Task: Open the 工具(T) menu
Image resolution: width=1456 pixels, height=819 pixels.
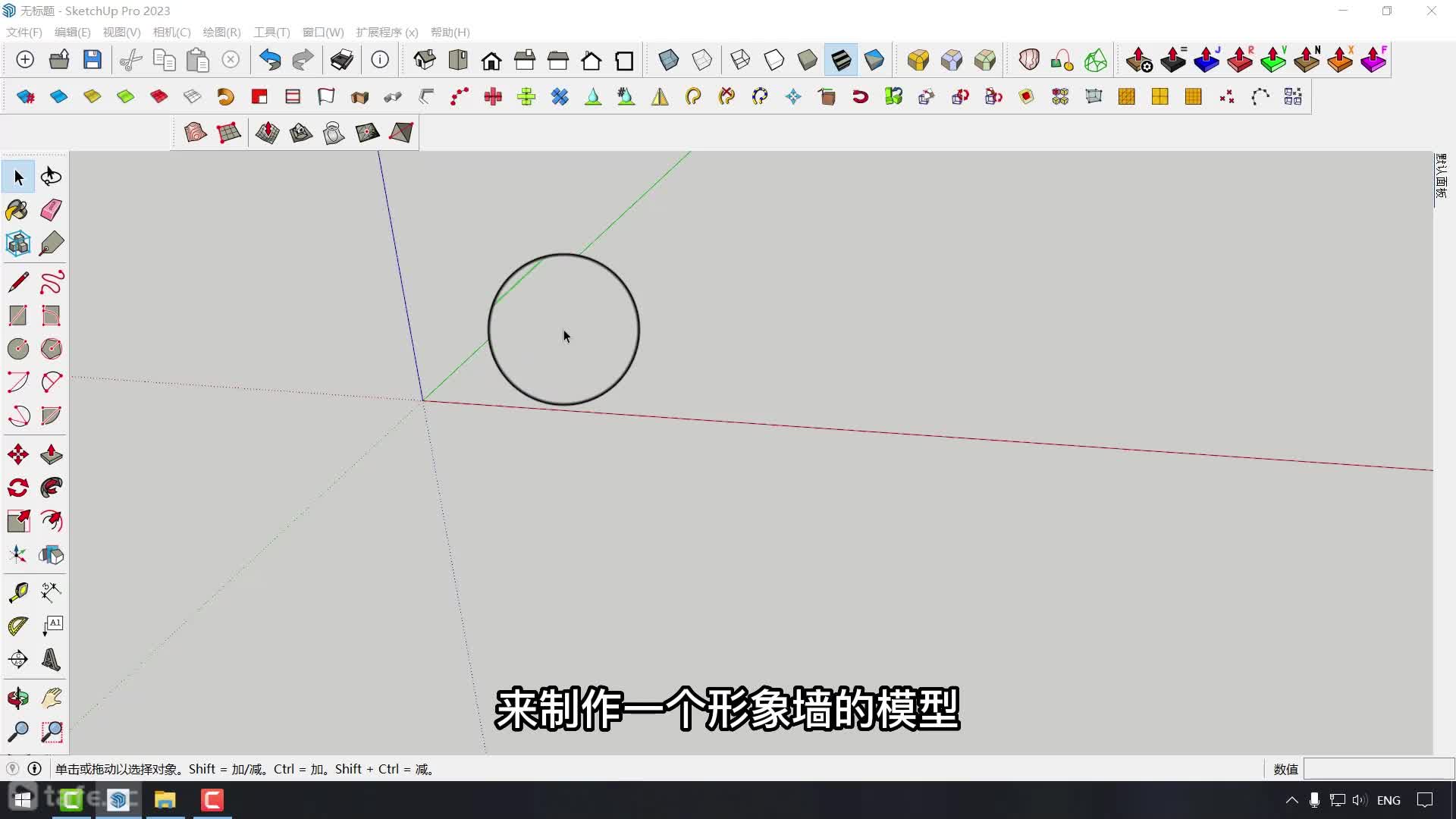Action: click(x=272, y=32)
